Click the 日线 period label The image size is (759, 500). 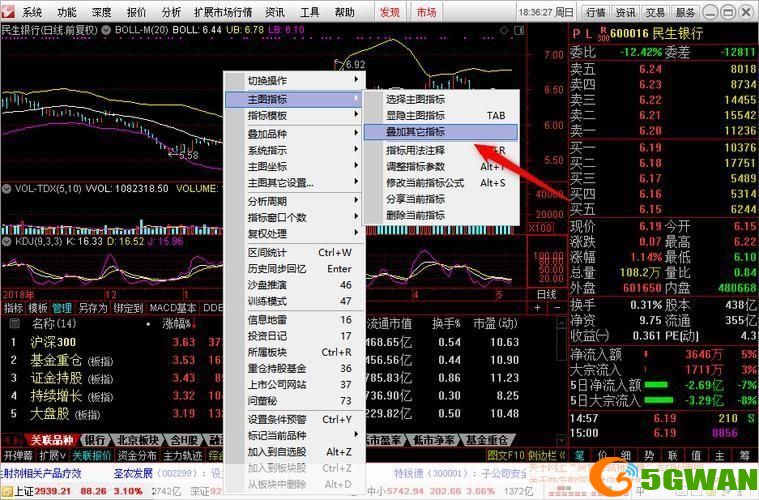547,294
